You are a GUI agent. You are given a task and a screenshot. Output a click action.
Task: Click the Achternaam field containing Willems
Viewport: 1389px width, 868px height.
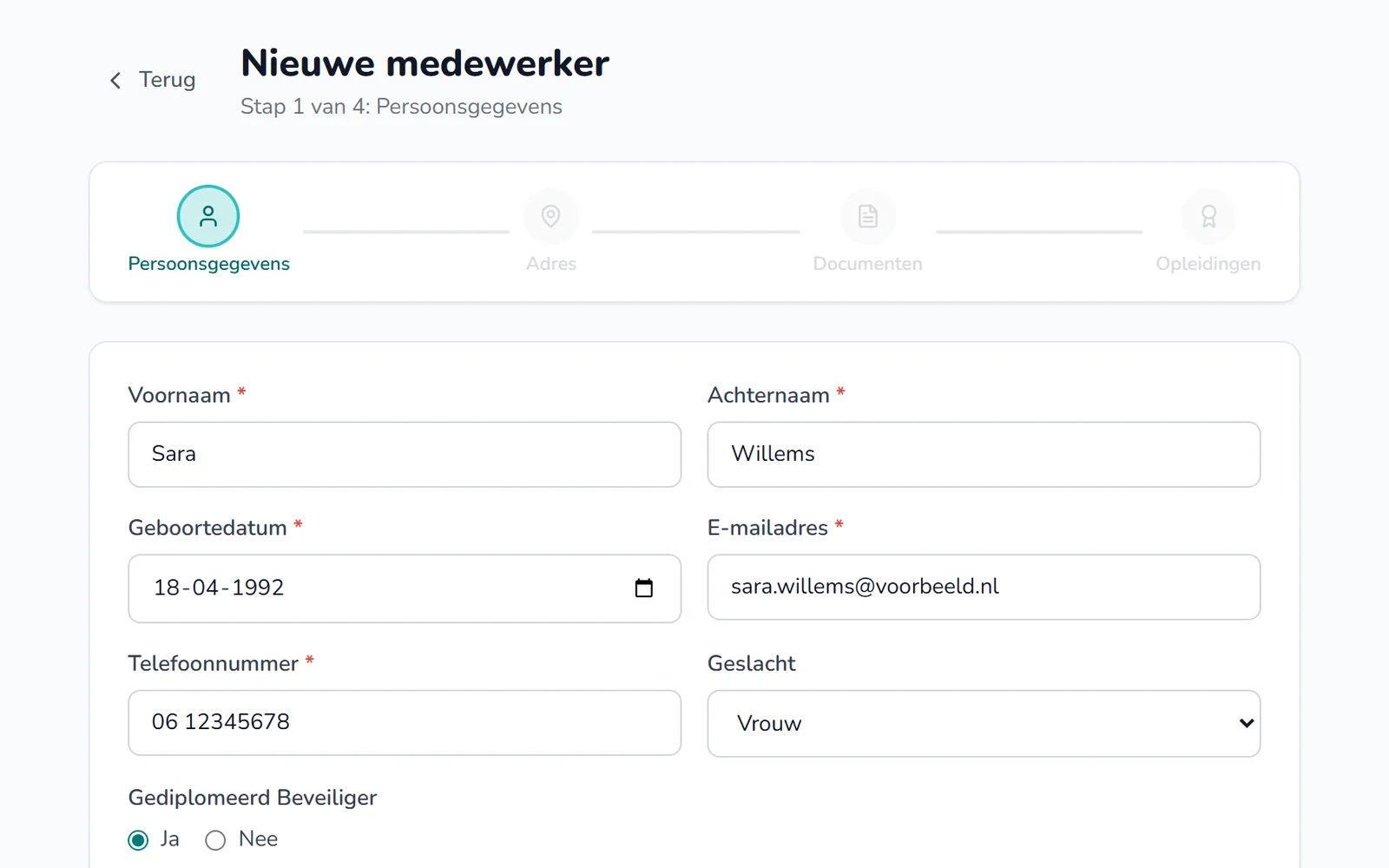point(984,455)
